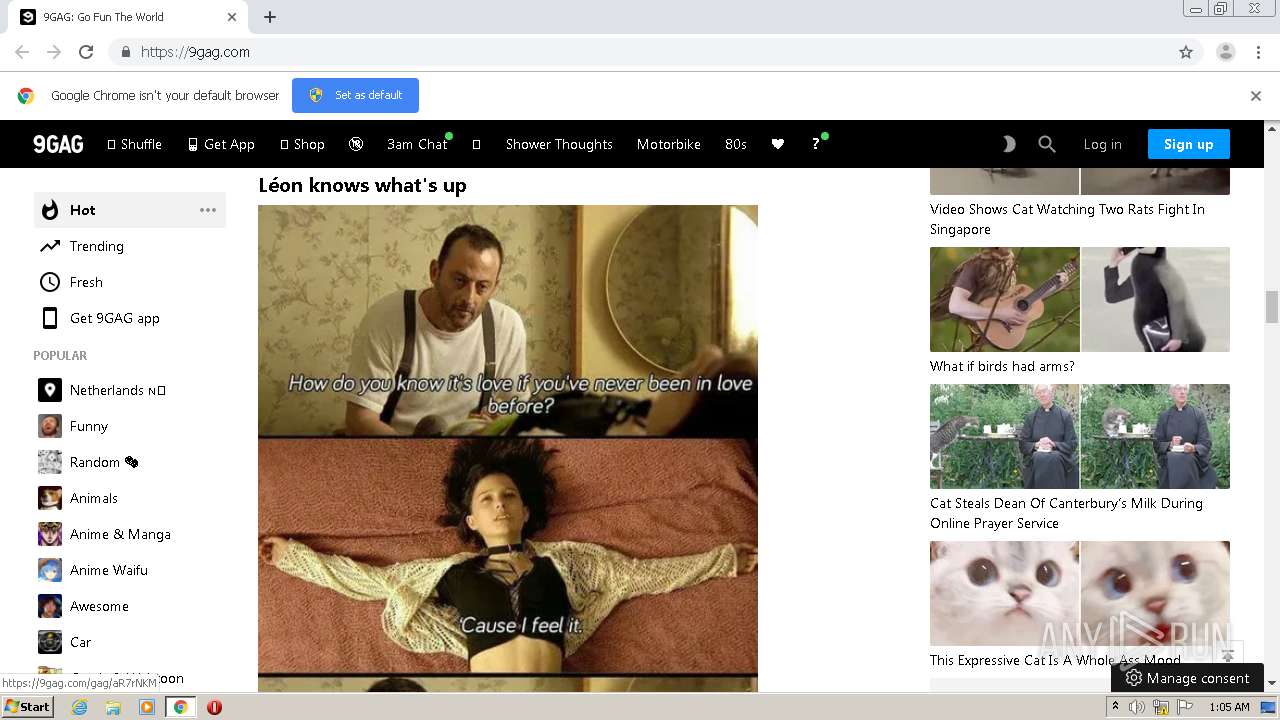Click the Sign up button

[1189, 144]
